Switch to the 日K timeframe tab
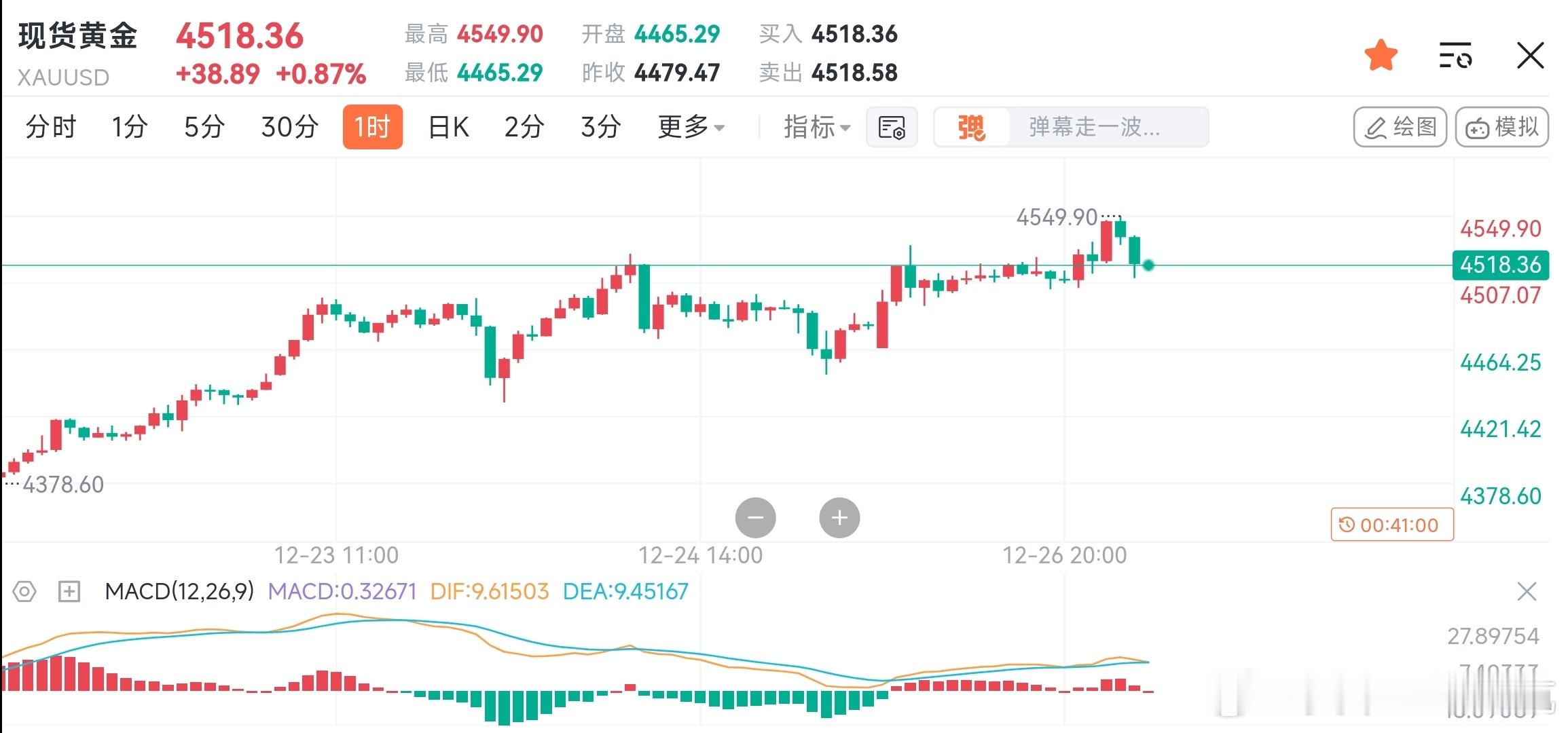Screen dimensions: 1568x733 pos(449,127)
